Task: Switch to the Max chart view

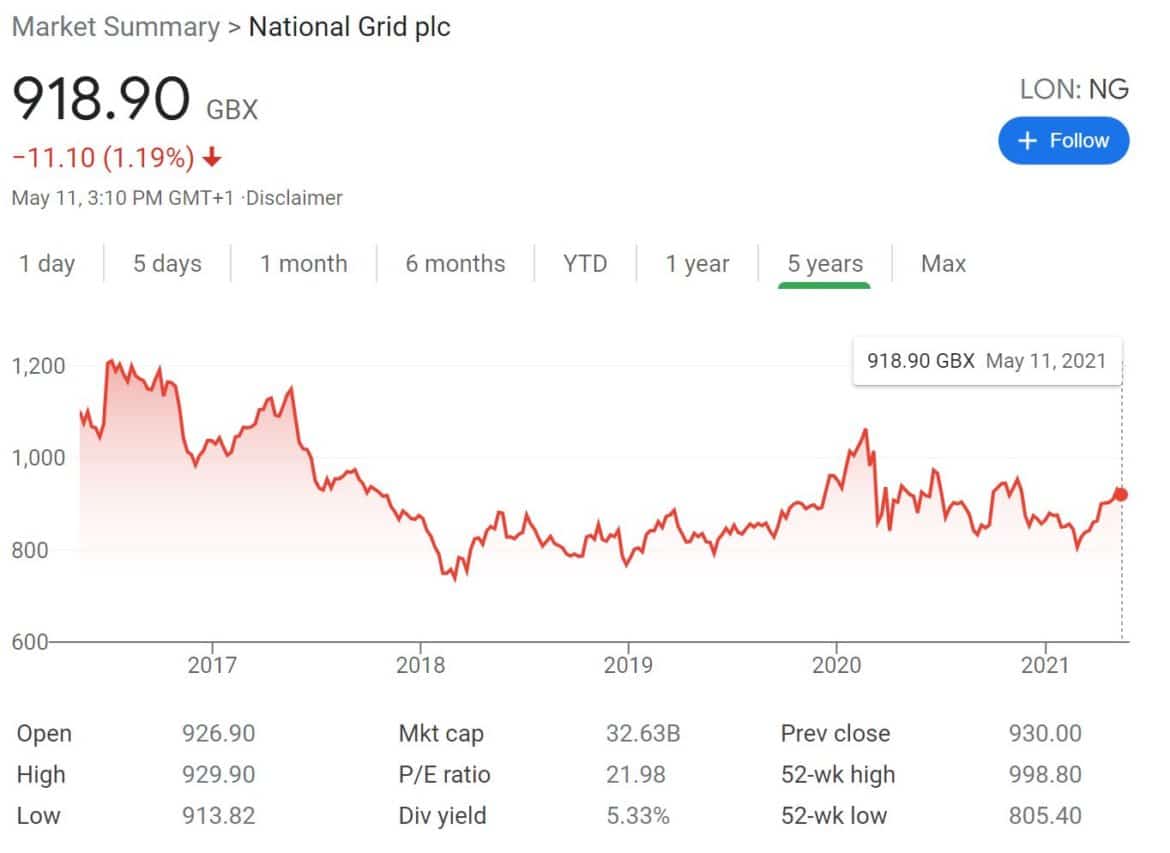Action: [x=940, y=263]
